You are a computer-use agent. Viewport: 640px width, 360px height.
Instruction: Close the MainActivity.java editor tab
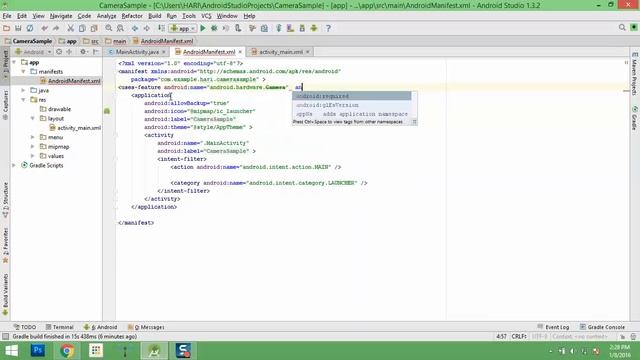164,52
